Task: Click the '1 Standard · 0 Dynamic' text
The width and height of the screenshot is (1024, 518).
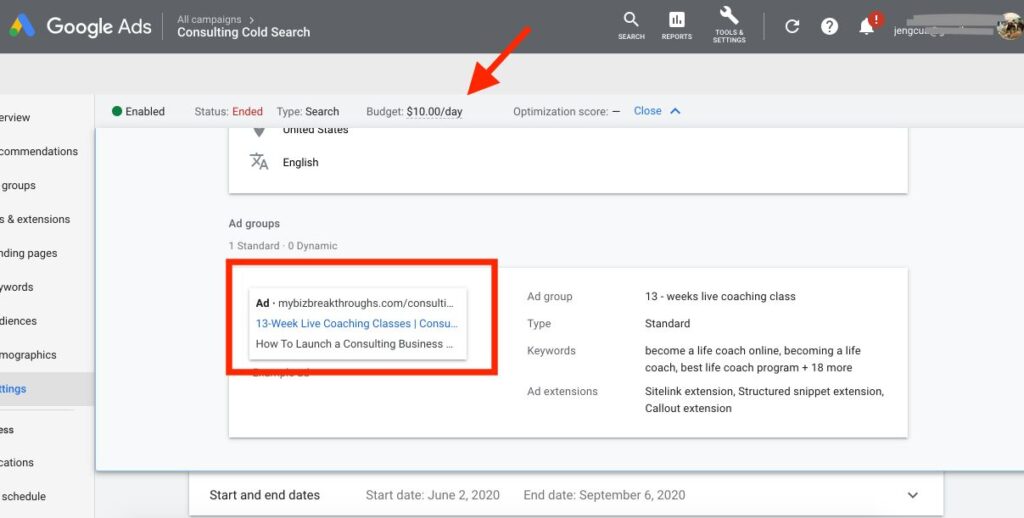Action: 283,246
